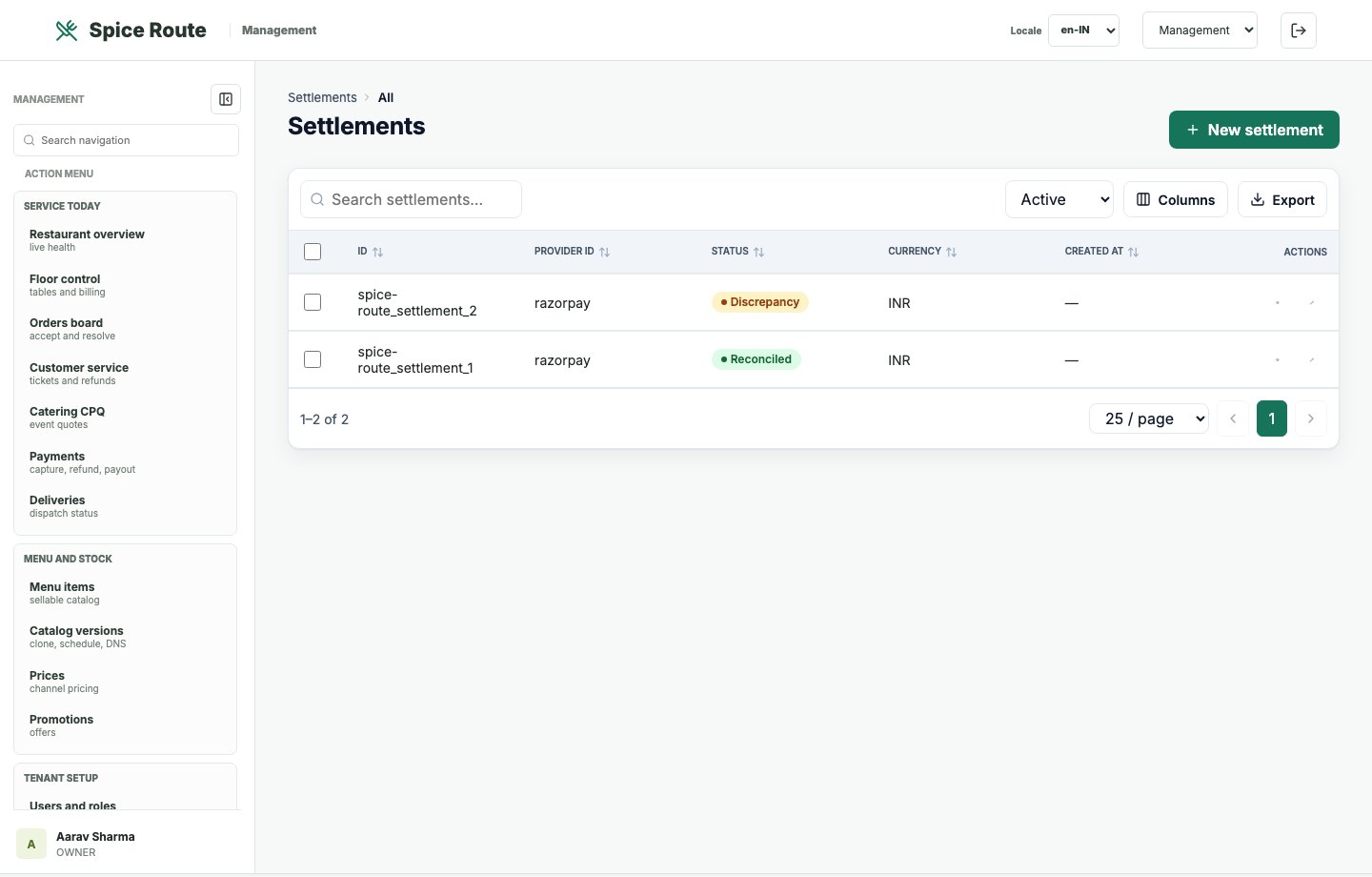Click the sign-out icon in the header

pyautogui.click(x=1299, y=31)
